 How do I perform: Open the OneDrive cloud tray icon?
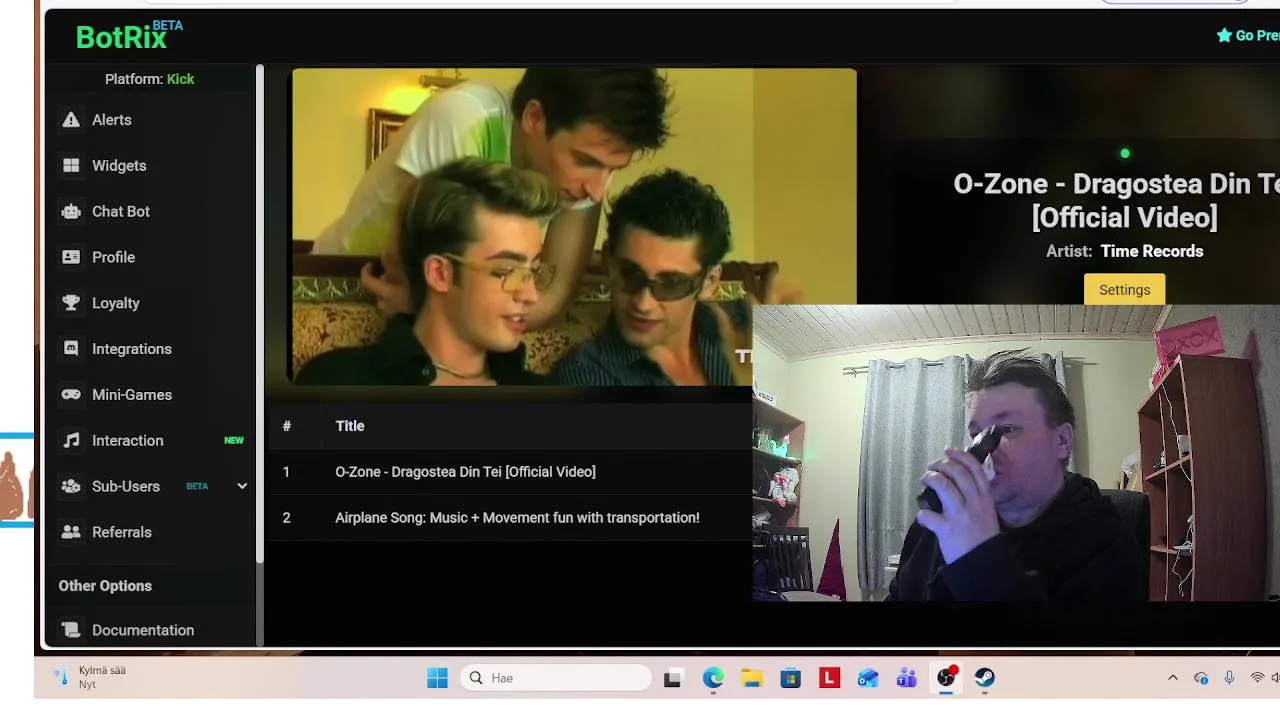coord(1201,678)
